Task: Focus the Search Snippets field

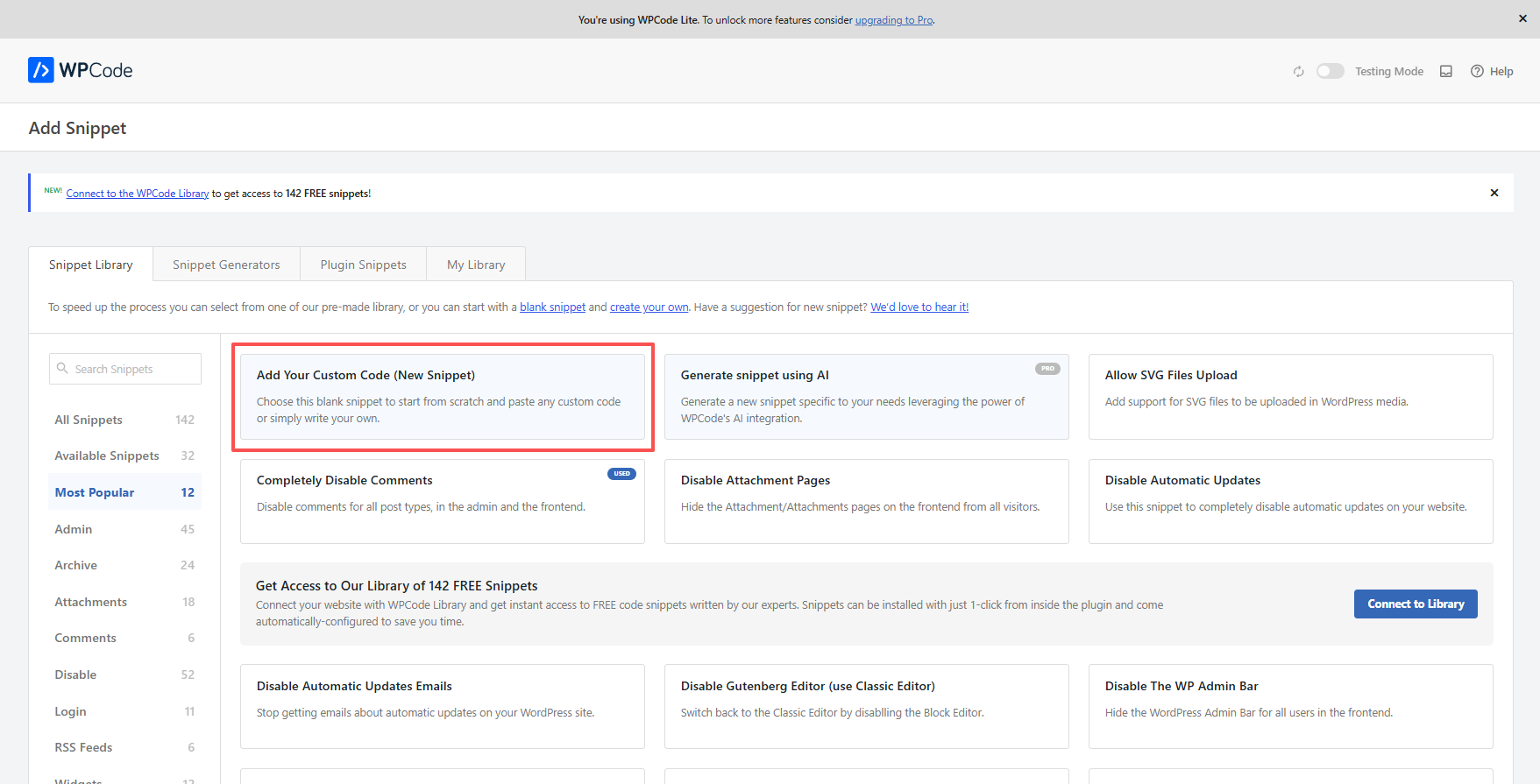Action: tap(125, 369)
